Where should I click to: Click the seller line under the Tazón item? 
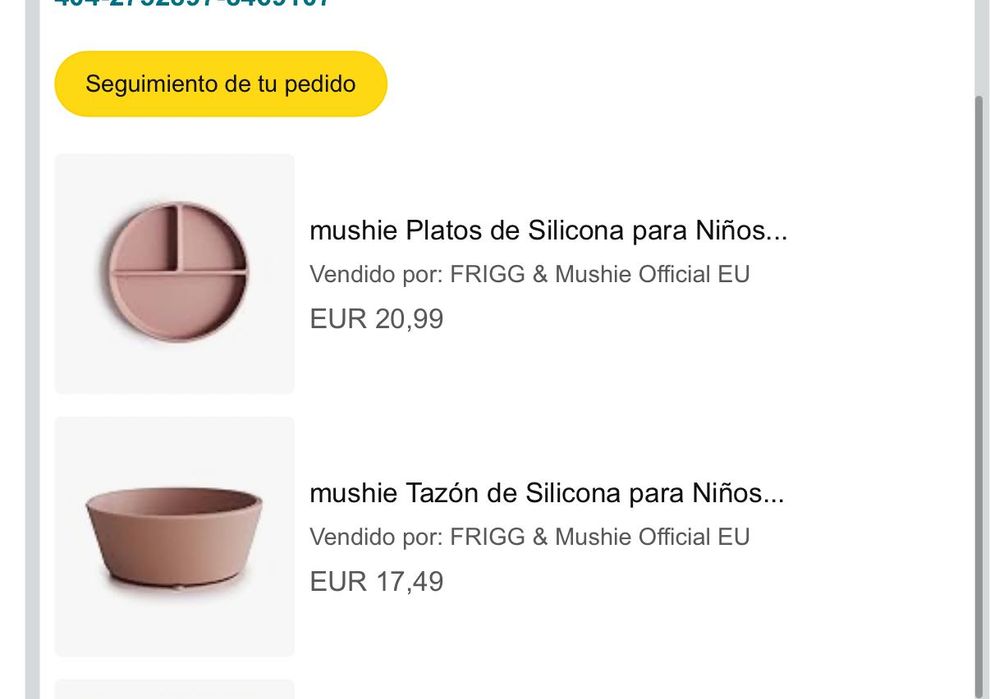pyautogui.click(x=529, y=536)
